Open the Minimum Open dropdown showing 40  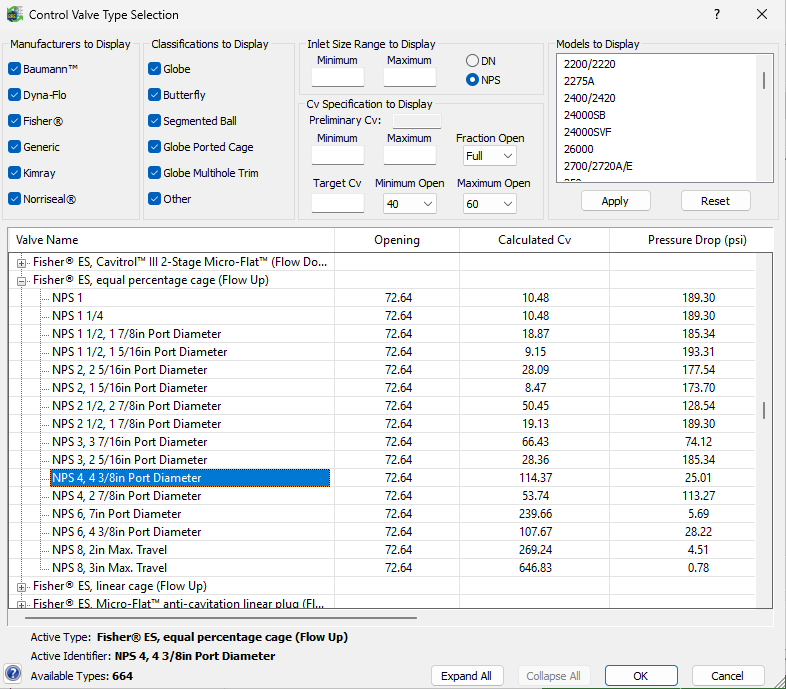(410, 204)
